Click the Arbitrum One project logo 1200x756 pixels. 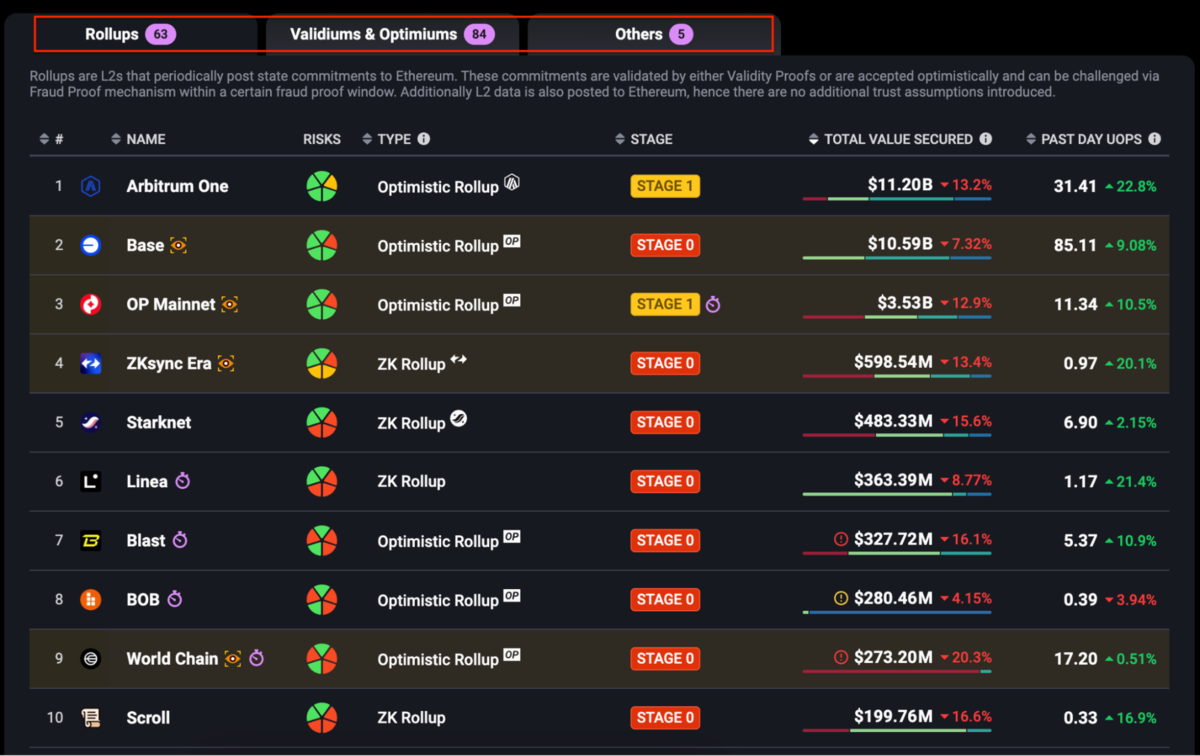91,186
